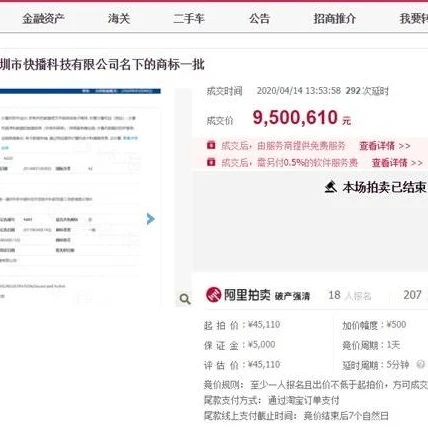The width and height of the screenshot is (428, 432).
Task: Open the 金融资产 navigation tab
Action: (x=43, y=19)
